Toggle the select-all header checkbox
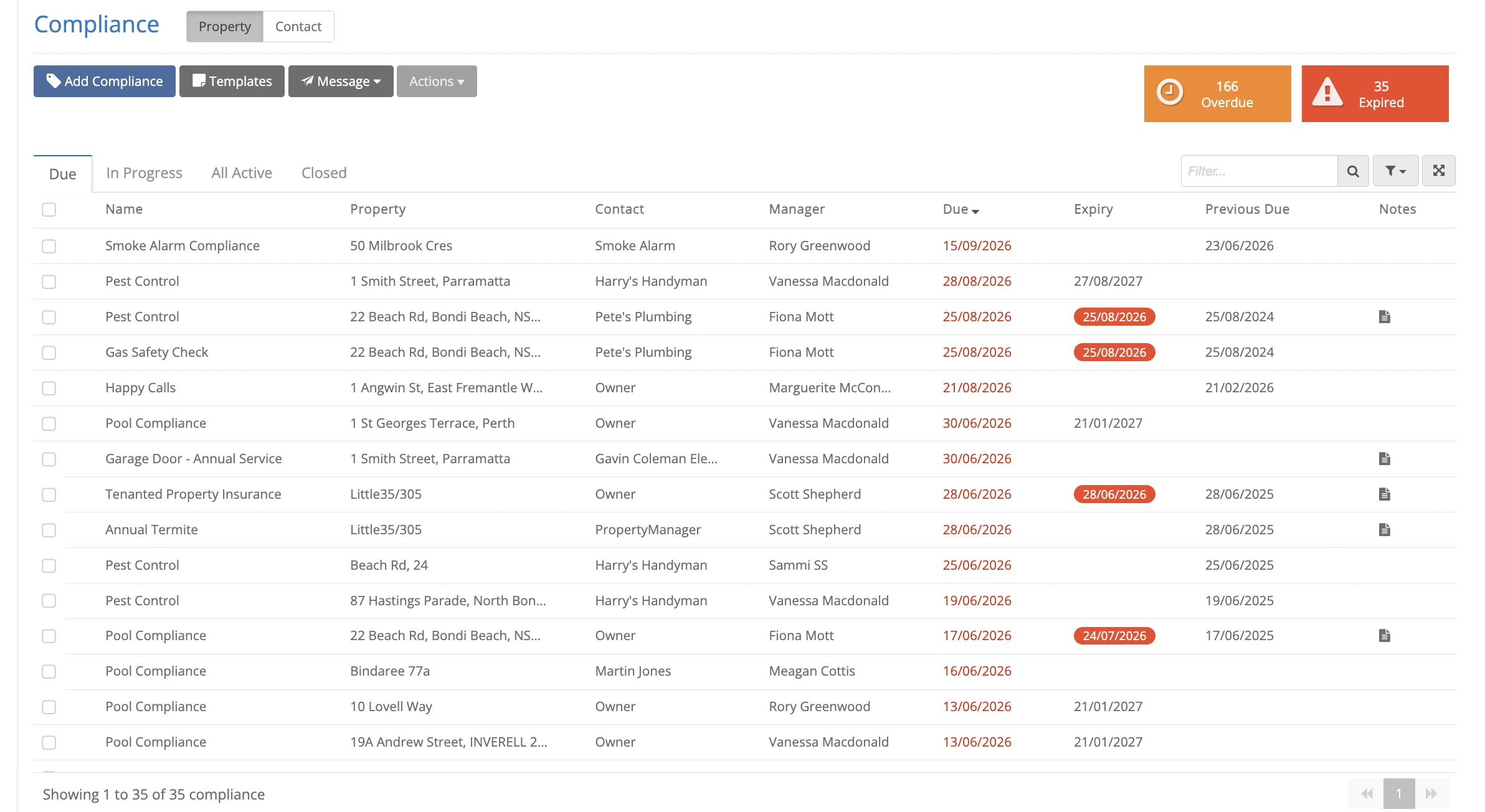The image size is (1485, 812). pyautogui.click(x=49, y=210)
